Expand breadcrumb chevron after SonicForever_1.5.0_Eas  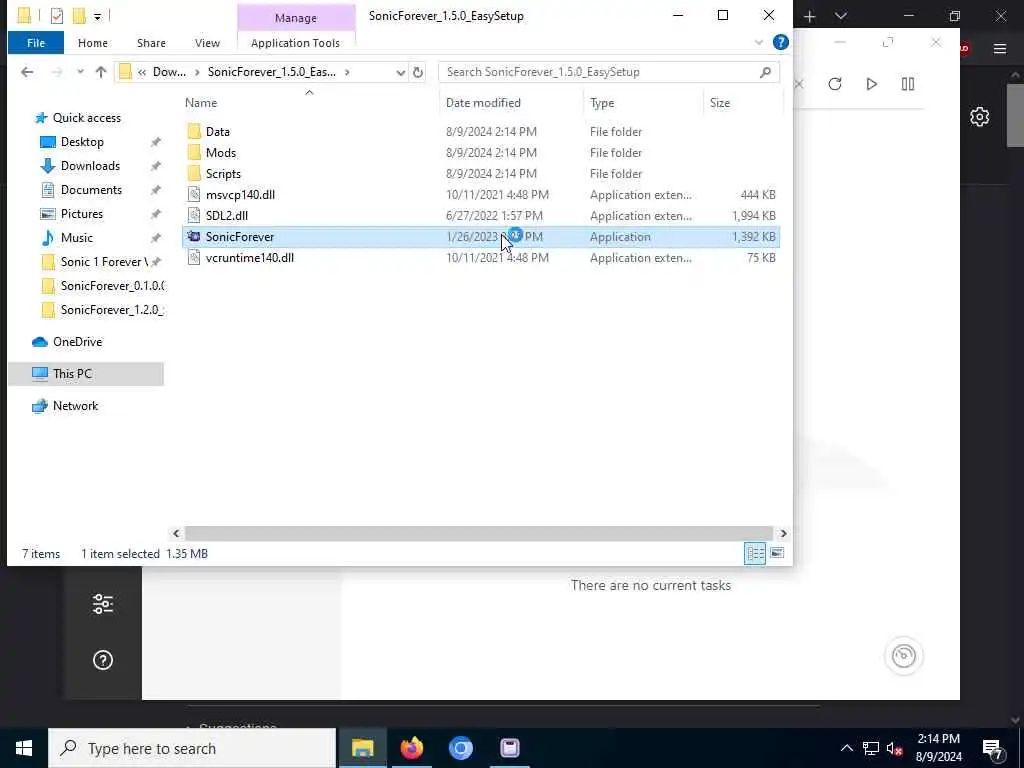347,72
